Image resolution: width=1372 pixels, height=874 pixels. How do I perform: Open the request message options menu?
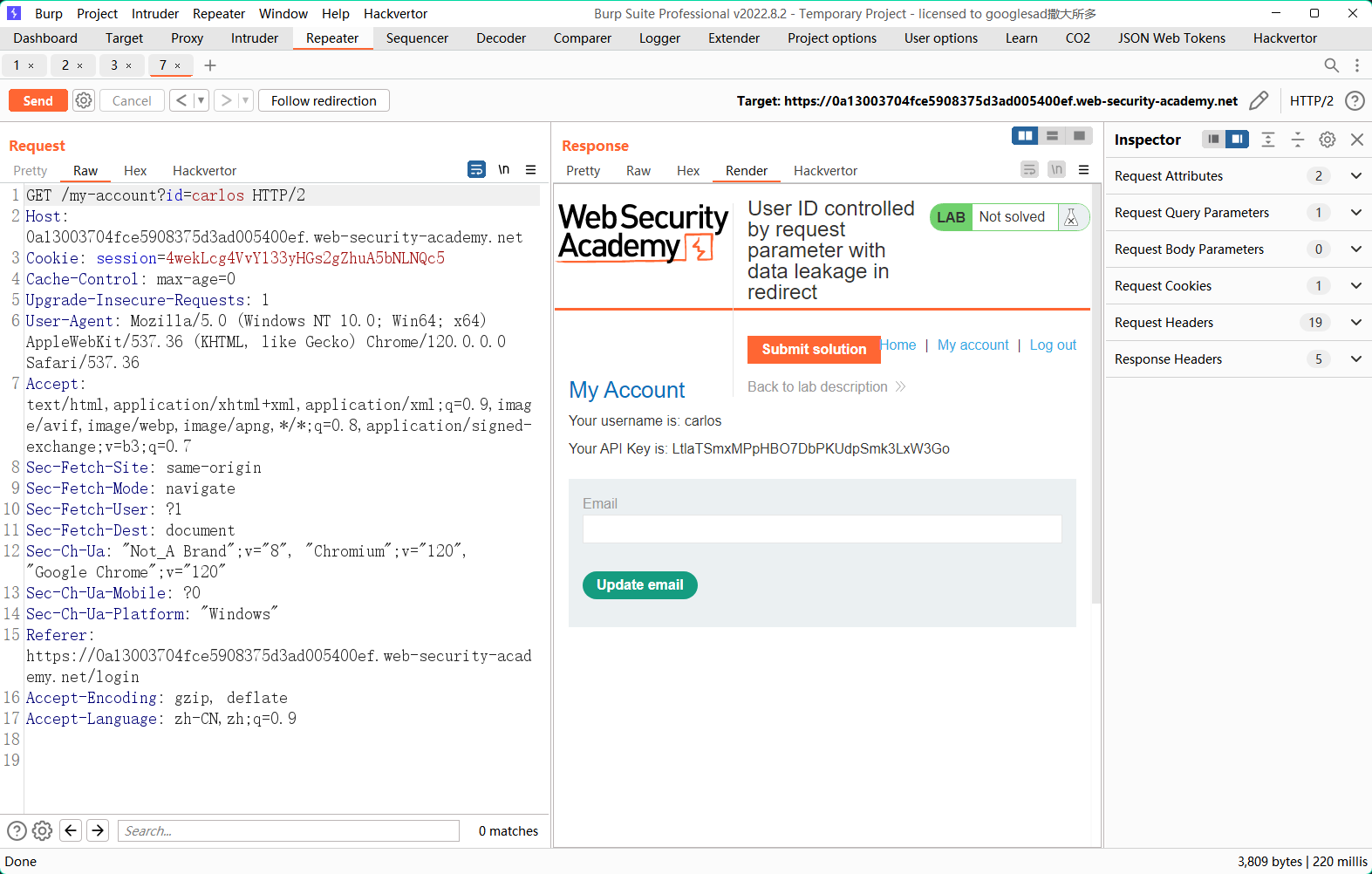pyautogui.click(x=530, y=169)
